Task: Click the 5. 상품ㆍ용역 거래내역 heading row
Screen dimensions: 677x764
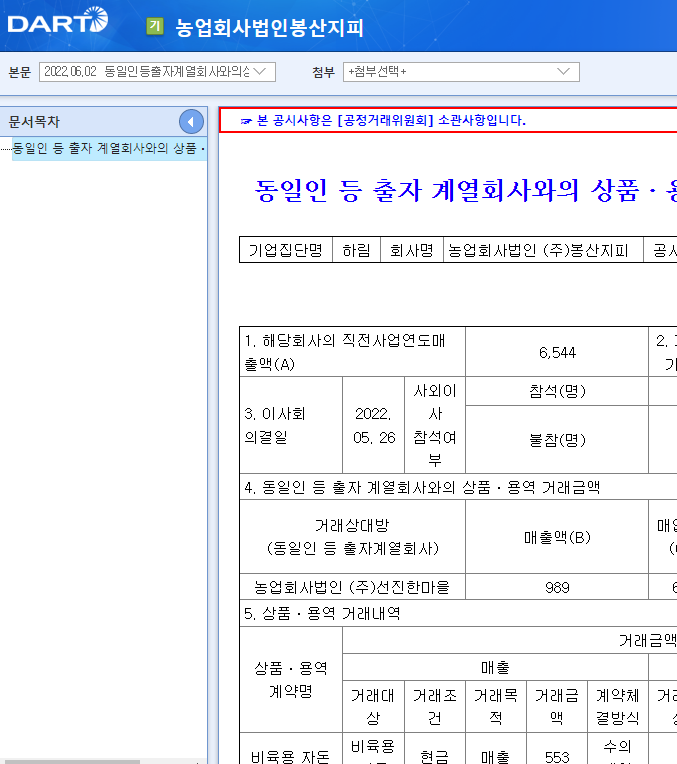Action: pos(458,613)
